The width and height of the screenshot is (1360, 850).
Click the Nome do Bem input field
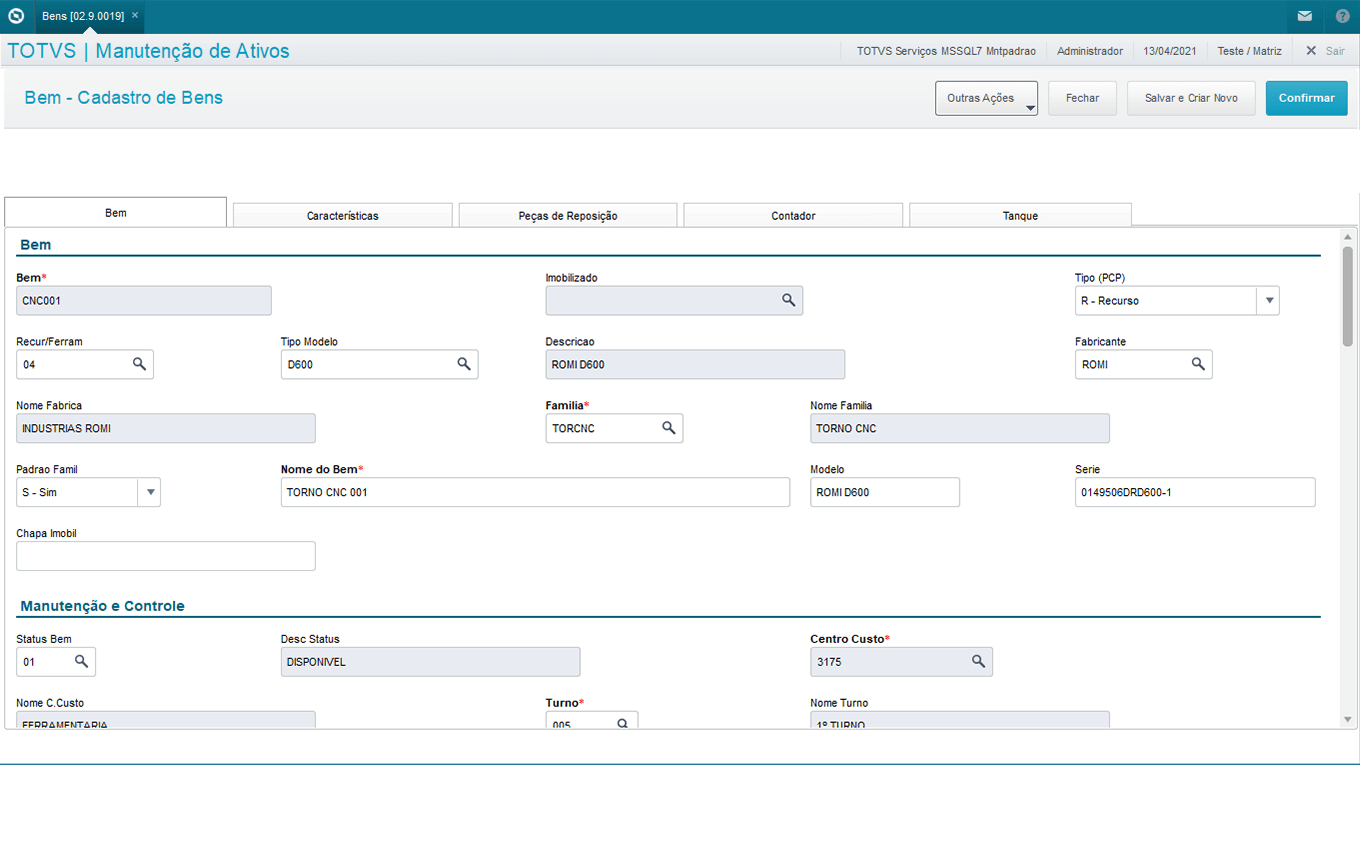(535, 492)
